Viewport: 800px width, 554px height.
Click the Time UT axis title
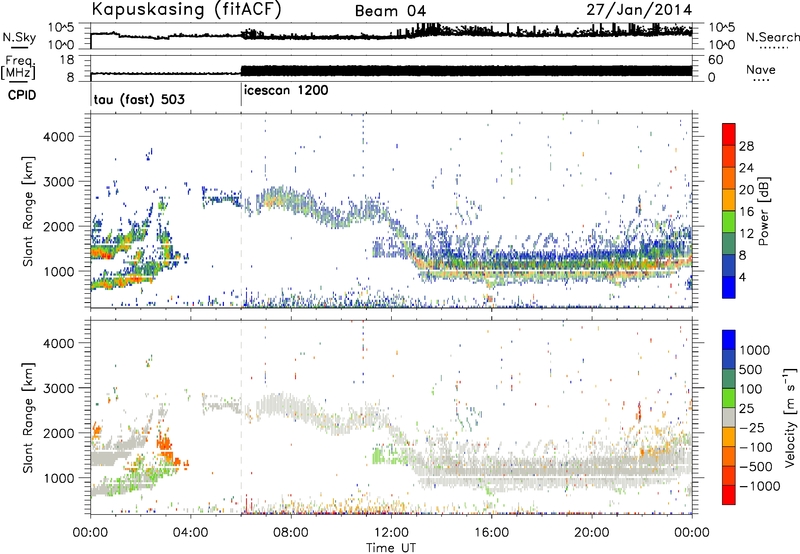click(x=391, y=548)
